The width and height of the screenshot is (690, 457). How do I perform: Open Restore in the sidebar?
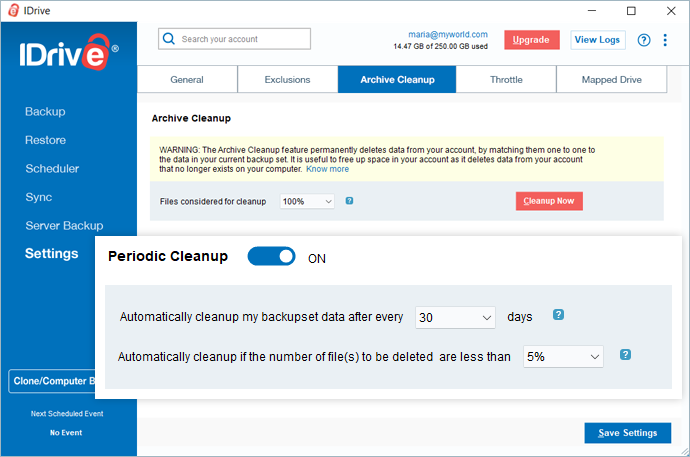point(45,140)
